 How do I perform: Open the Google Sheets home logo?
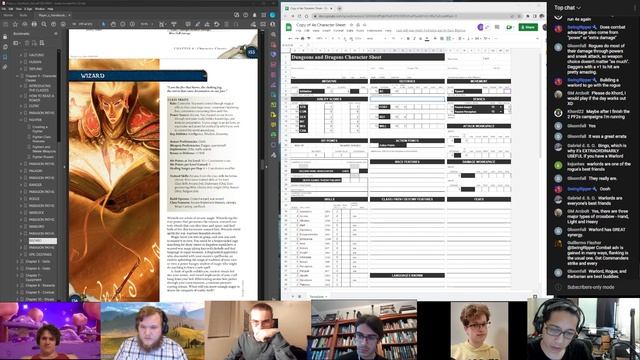(289, 27)
